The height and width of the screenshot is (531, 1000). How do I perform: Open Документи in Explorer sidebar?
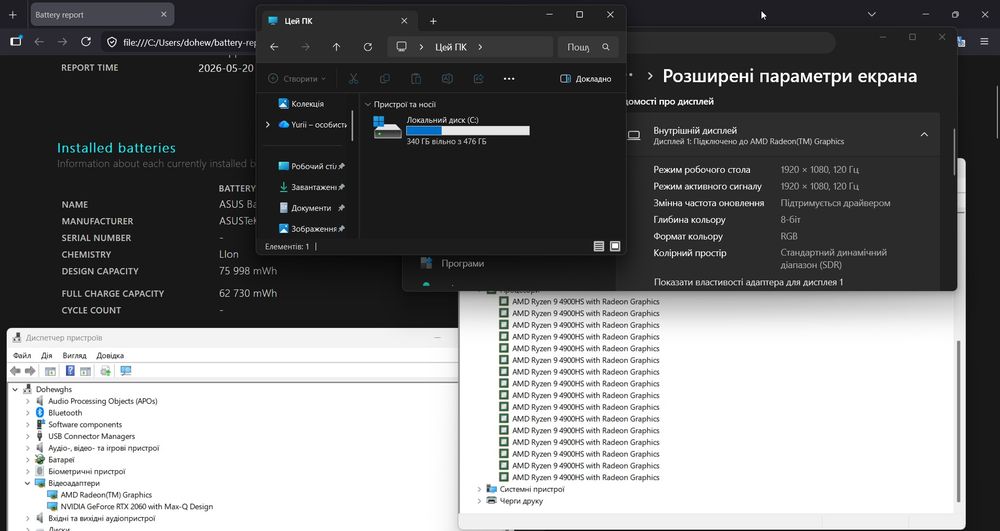pos(311,208)
